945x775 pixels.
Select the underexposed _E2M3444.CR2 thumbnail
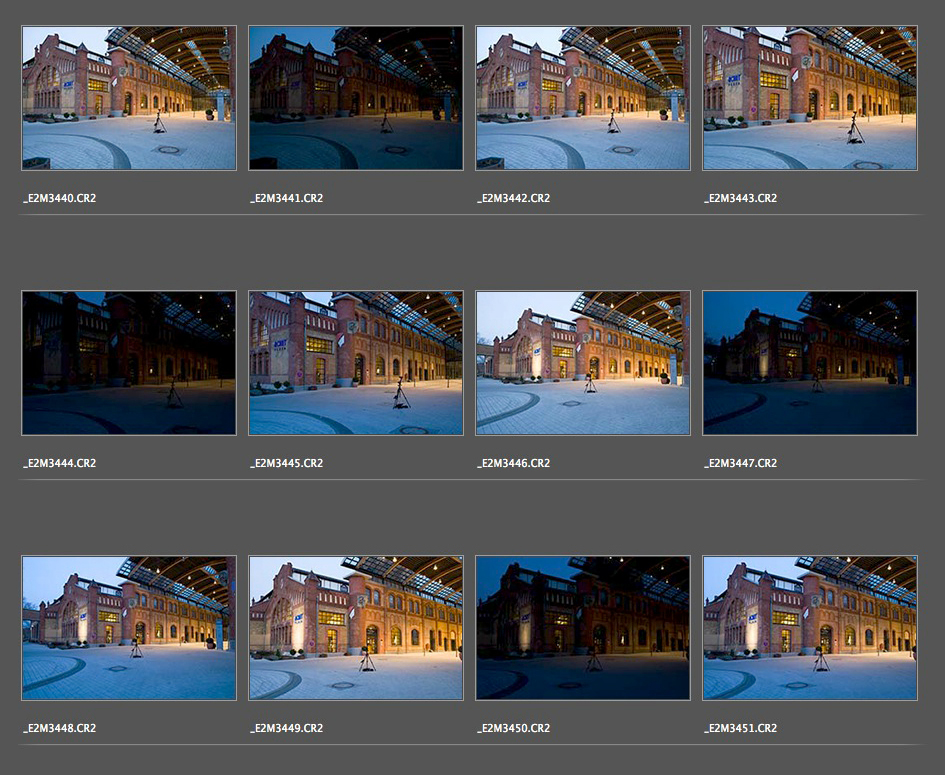pos(129,363)
